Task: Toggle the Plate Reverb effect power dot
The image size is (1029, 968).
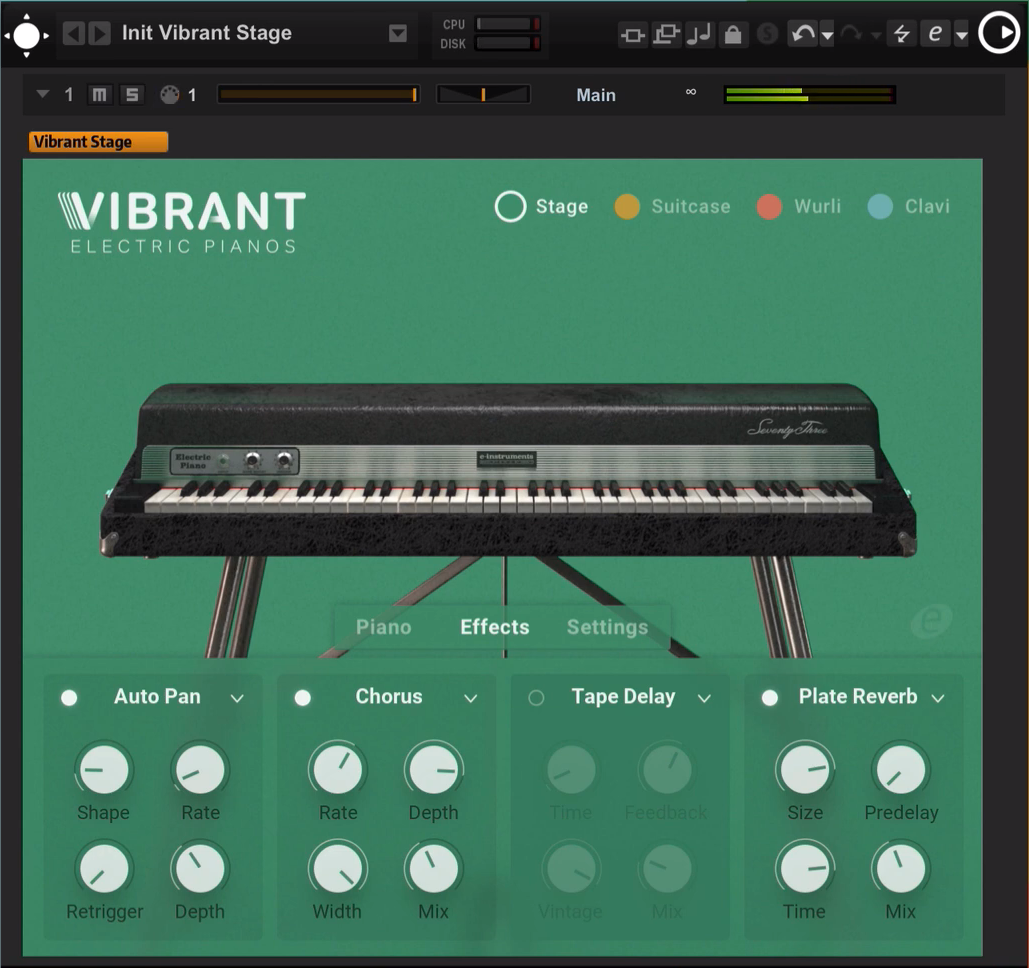Action: 770,698
